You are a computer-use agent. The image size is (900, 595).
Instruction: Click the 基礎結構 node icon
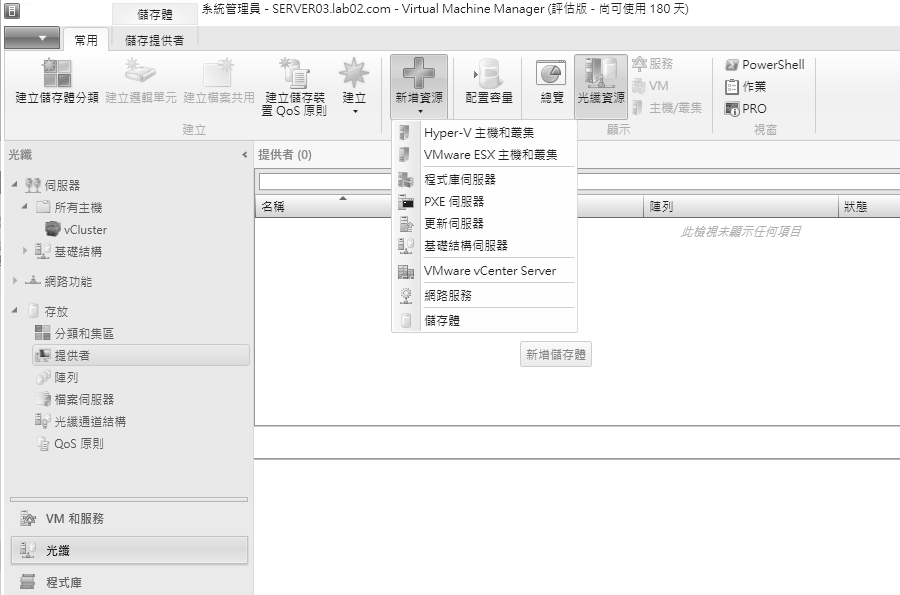pyautogui.click(x=42, y=251)
